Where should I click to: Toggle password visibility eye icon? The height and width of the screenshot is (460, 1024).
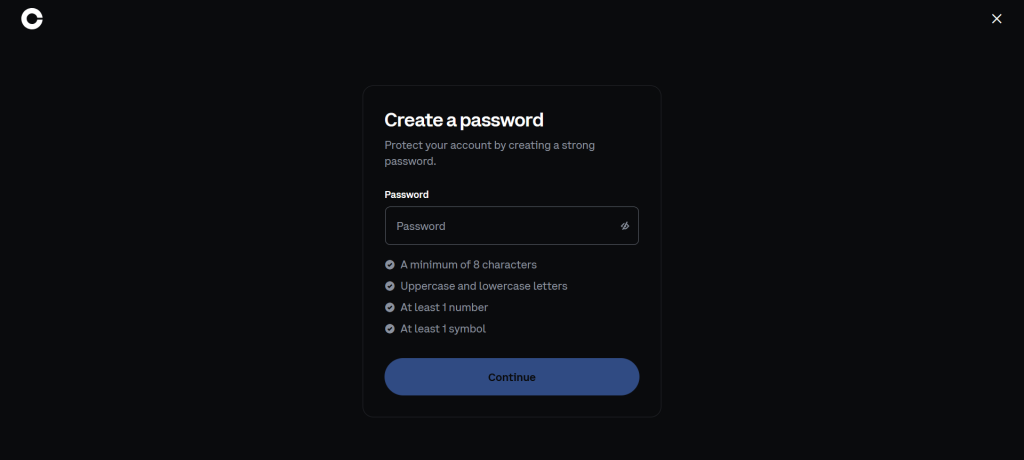624,226
